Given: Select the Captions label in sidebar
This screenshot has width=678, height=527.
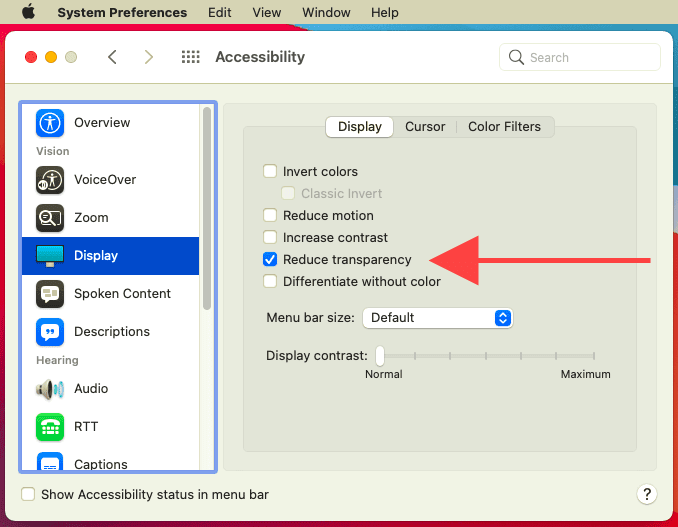Looking at the screenshot, I should [x=101, y=464].
